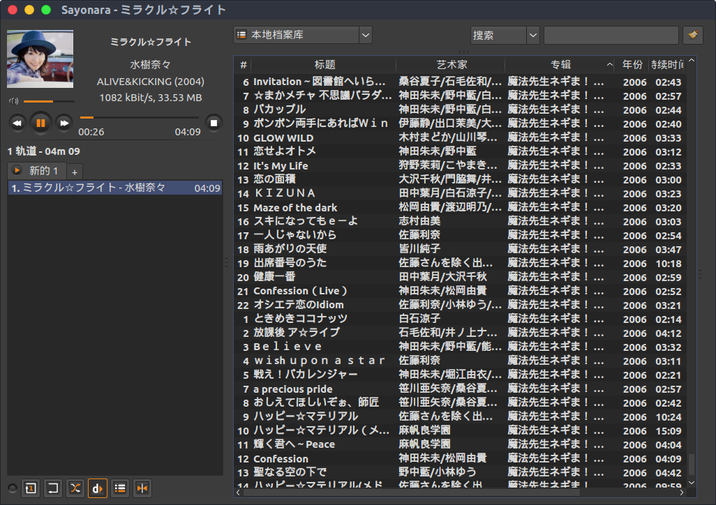
Task: Toggle repeat-one playlist mode
Action: click(31, 489)
